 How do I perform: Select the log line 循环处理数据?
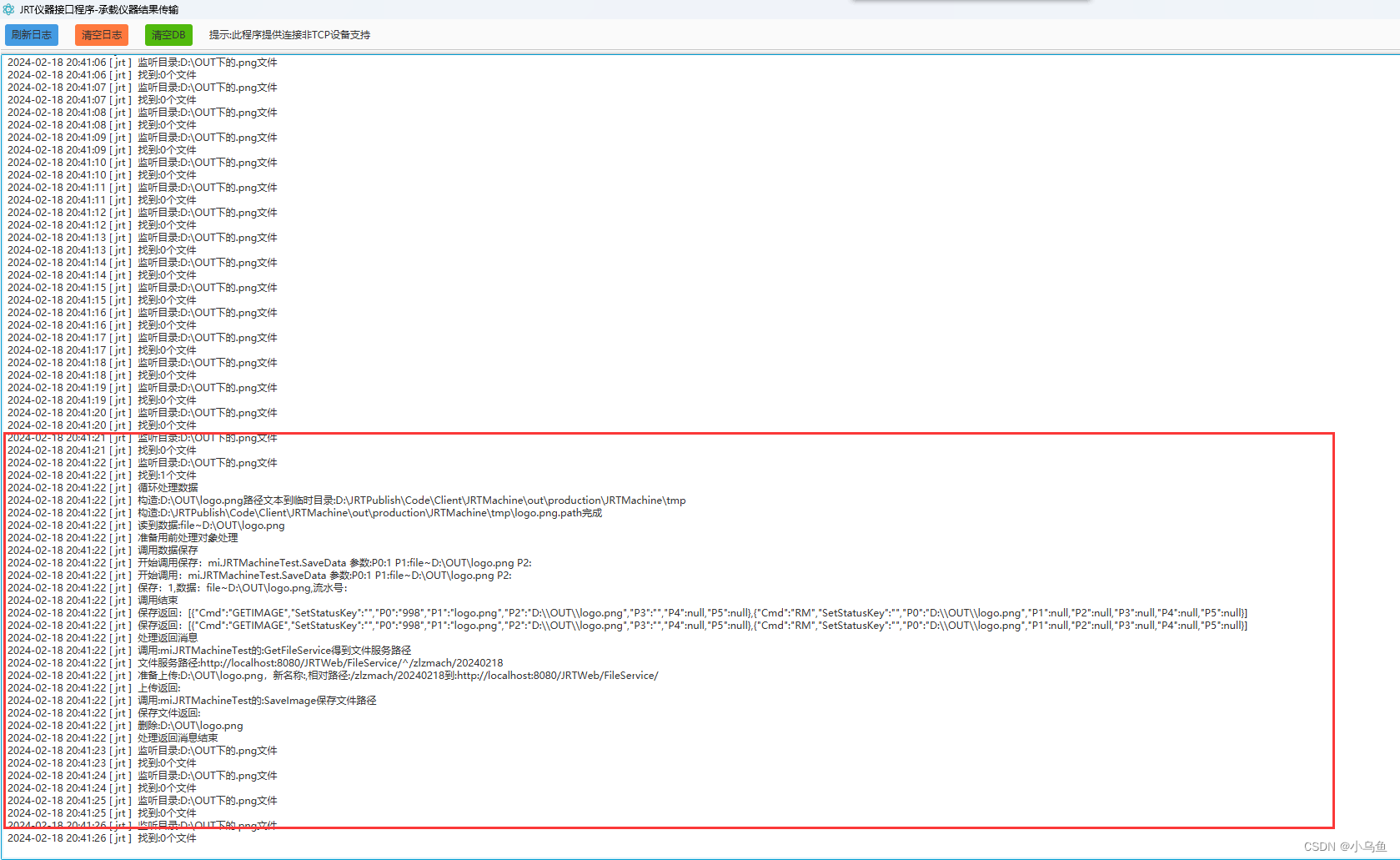coord(103,488)
